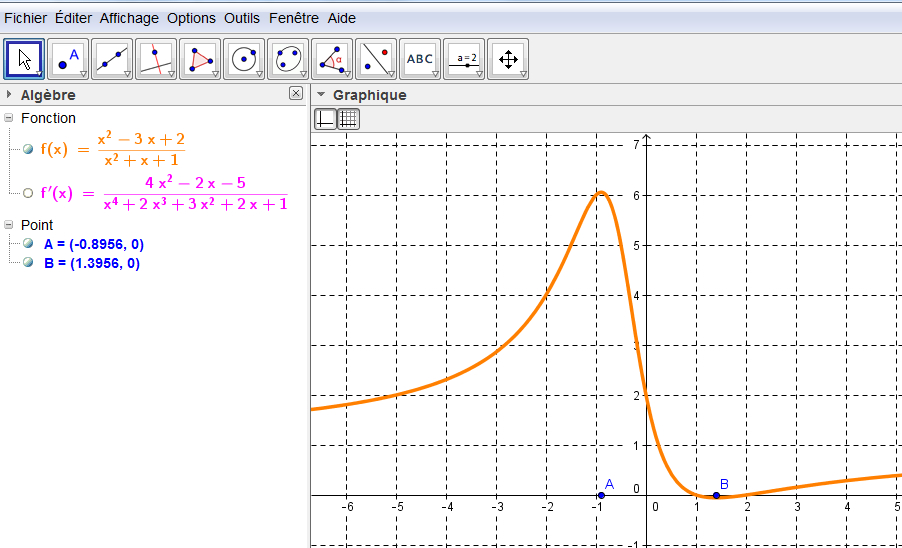This screenshot has width=902, height=548.
Task: Close the Algèbre panel
Action: point(295,93)
